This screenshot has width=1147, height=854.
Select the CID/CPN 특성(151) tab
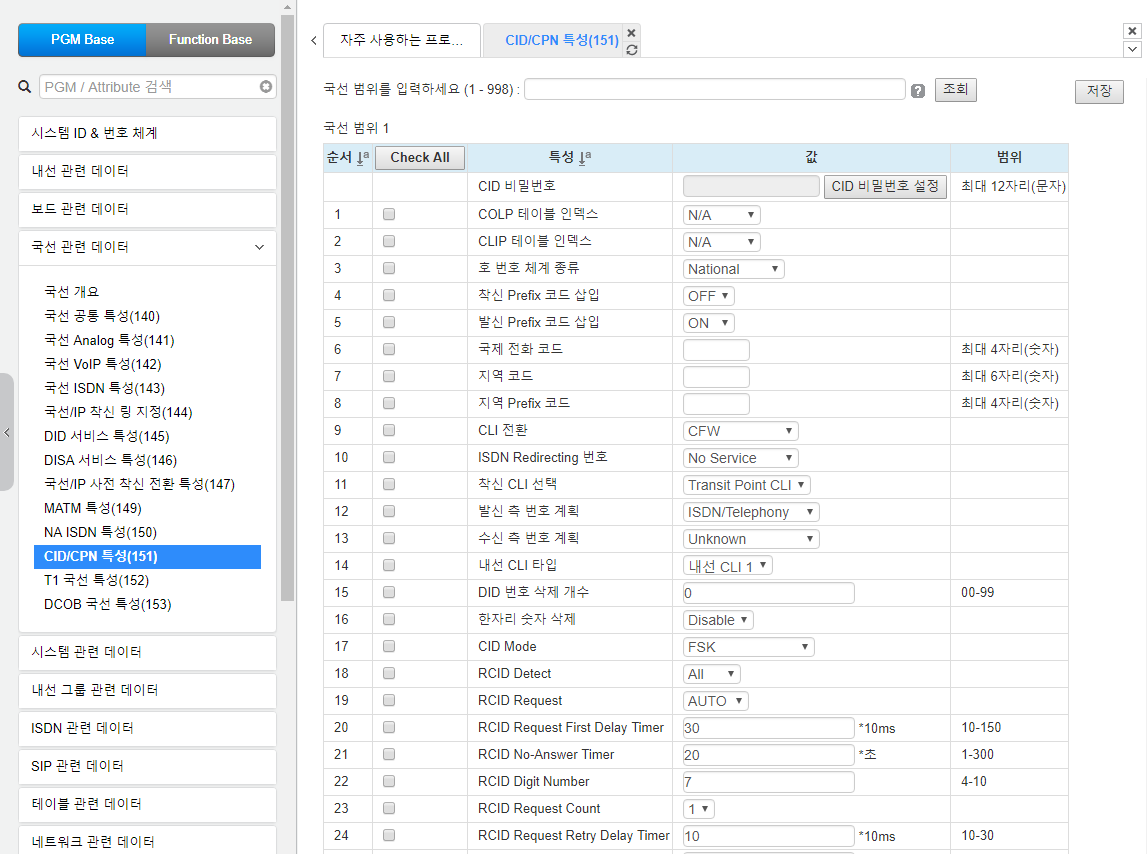point(562,40)
